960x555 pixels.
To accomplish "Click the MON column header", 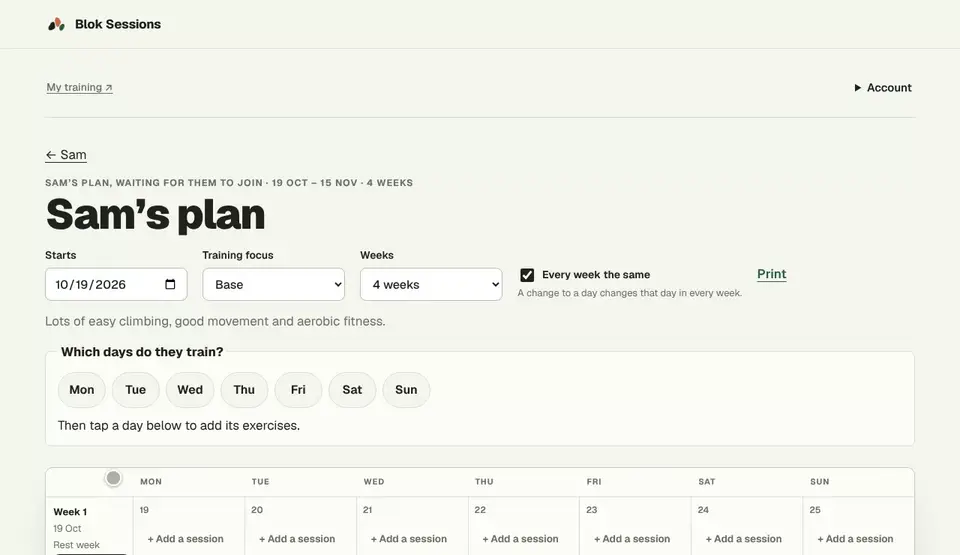I will click(151, 482).
